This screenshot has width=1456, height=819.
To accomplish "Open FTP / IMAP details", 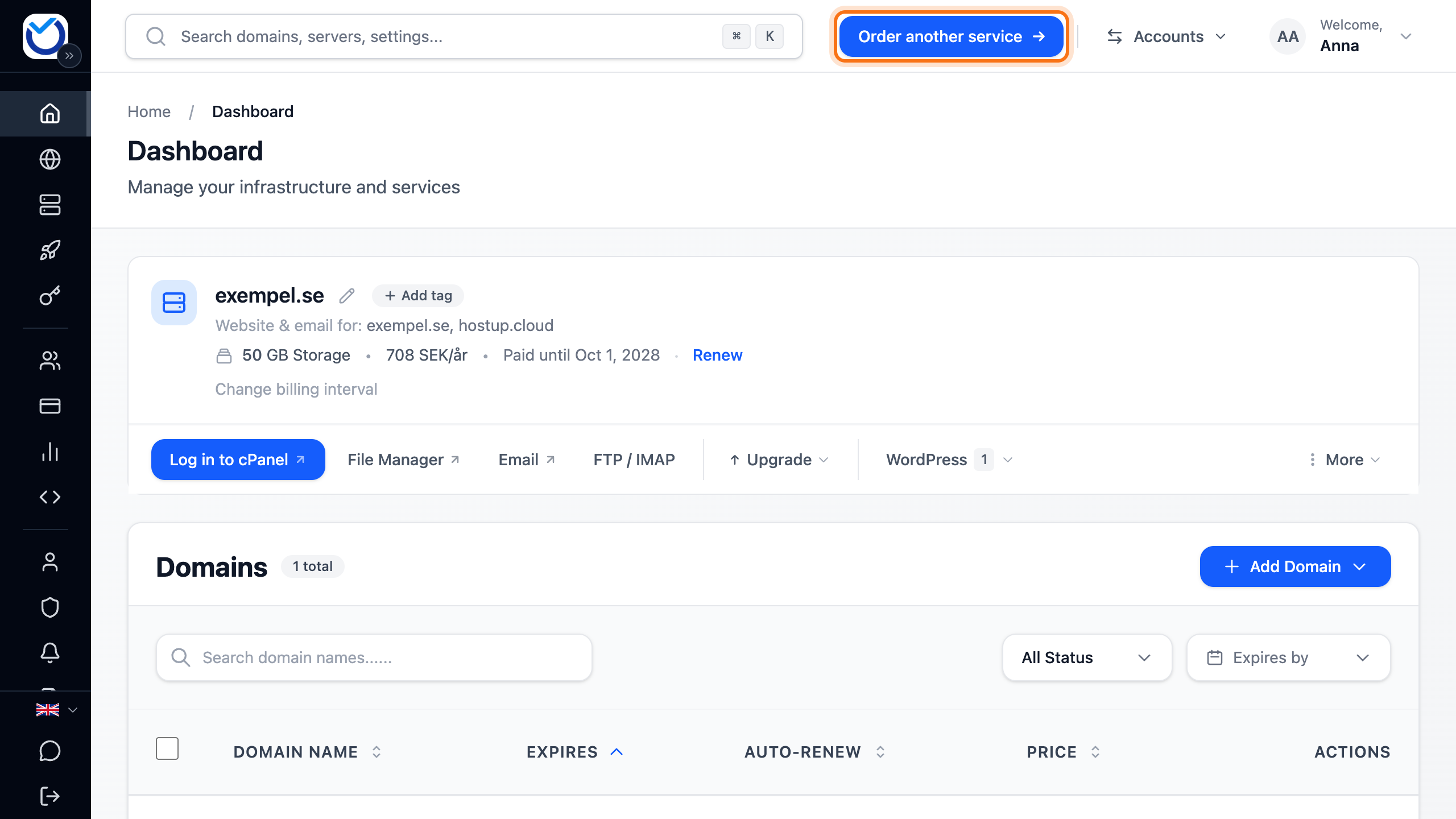I will (x=634, y=460).
